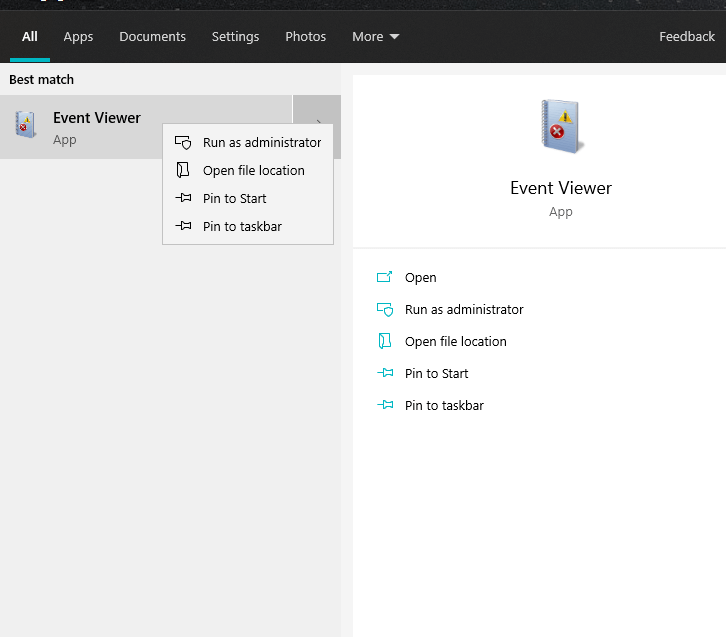Click the Pin to Start pushpin in context menu
The width and height of the screenshot is (726, 637).
183,198
